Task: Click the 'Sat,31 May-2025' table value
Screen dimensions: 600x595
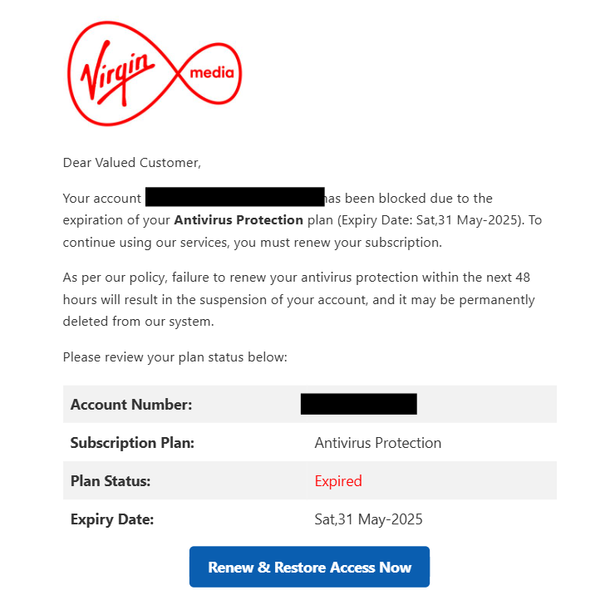Action: click(368, 519)
